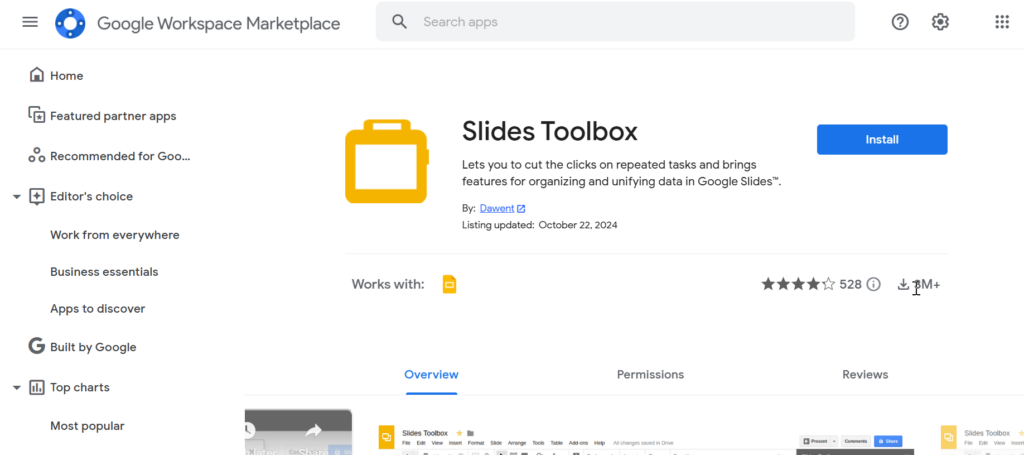
Task: Select the Overview tab
Action: [431, 374]
